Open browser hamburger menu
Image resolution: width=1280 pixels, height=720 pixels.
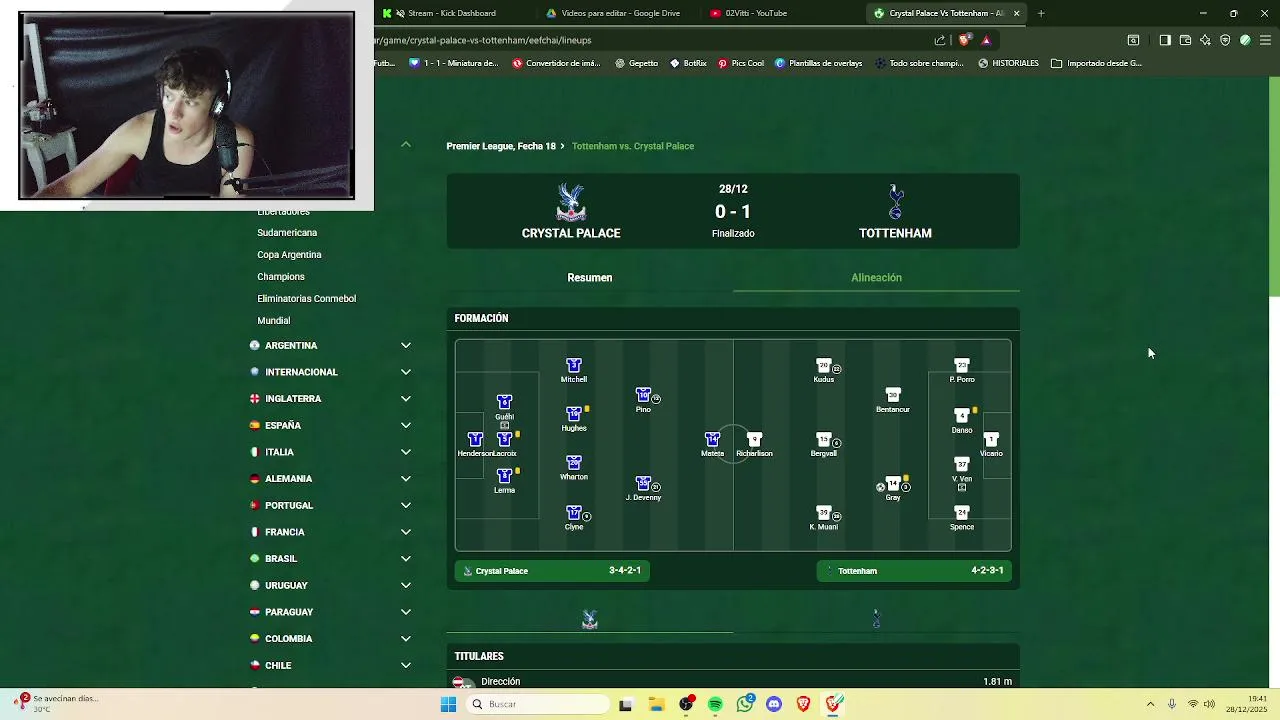tap(1265, 40)
